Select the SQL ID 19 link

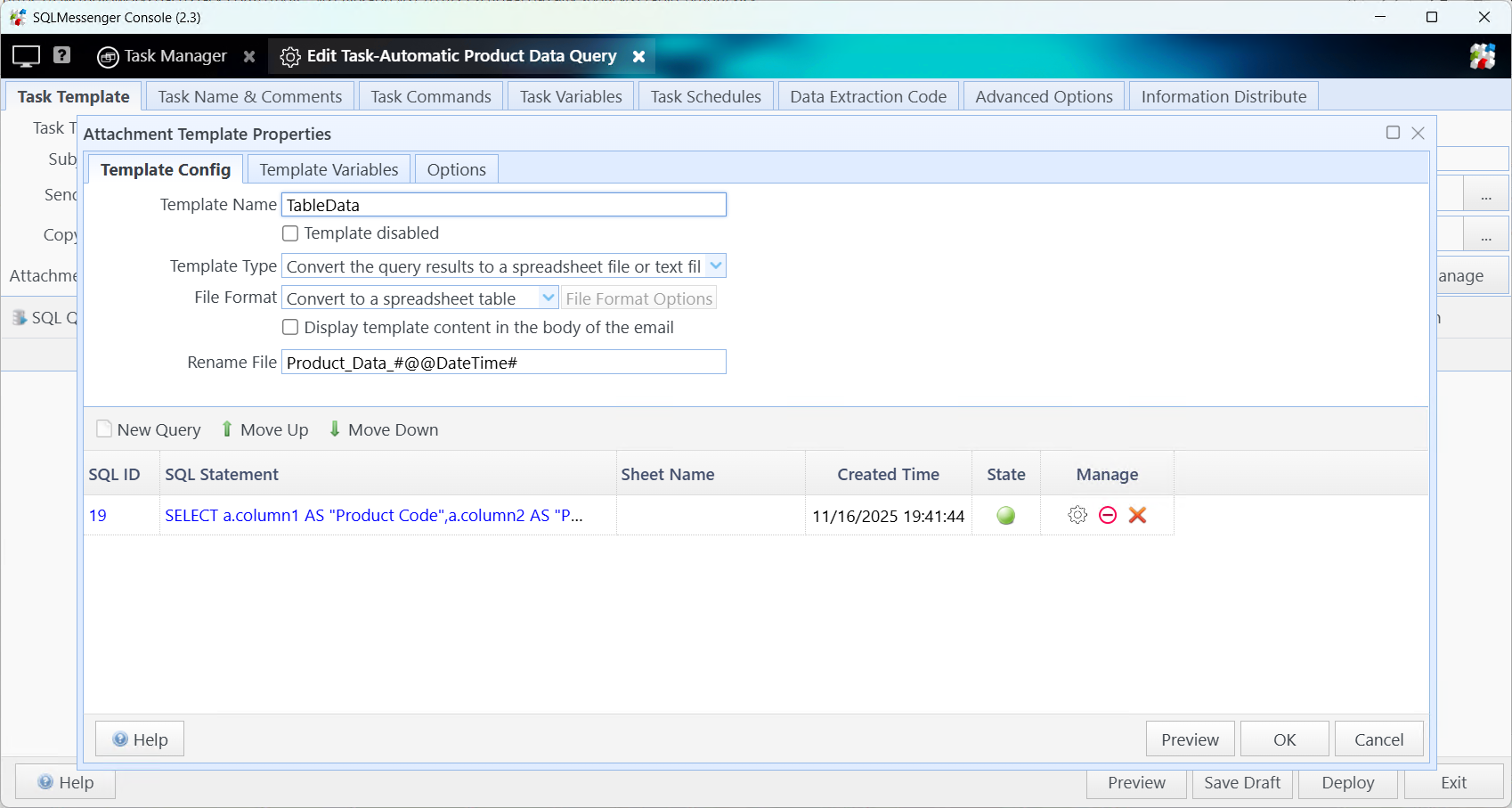coord(98,515)
